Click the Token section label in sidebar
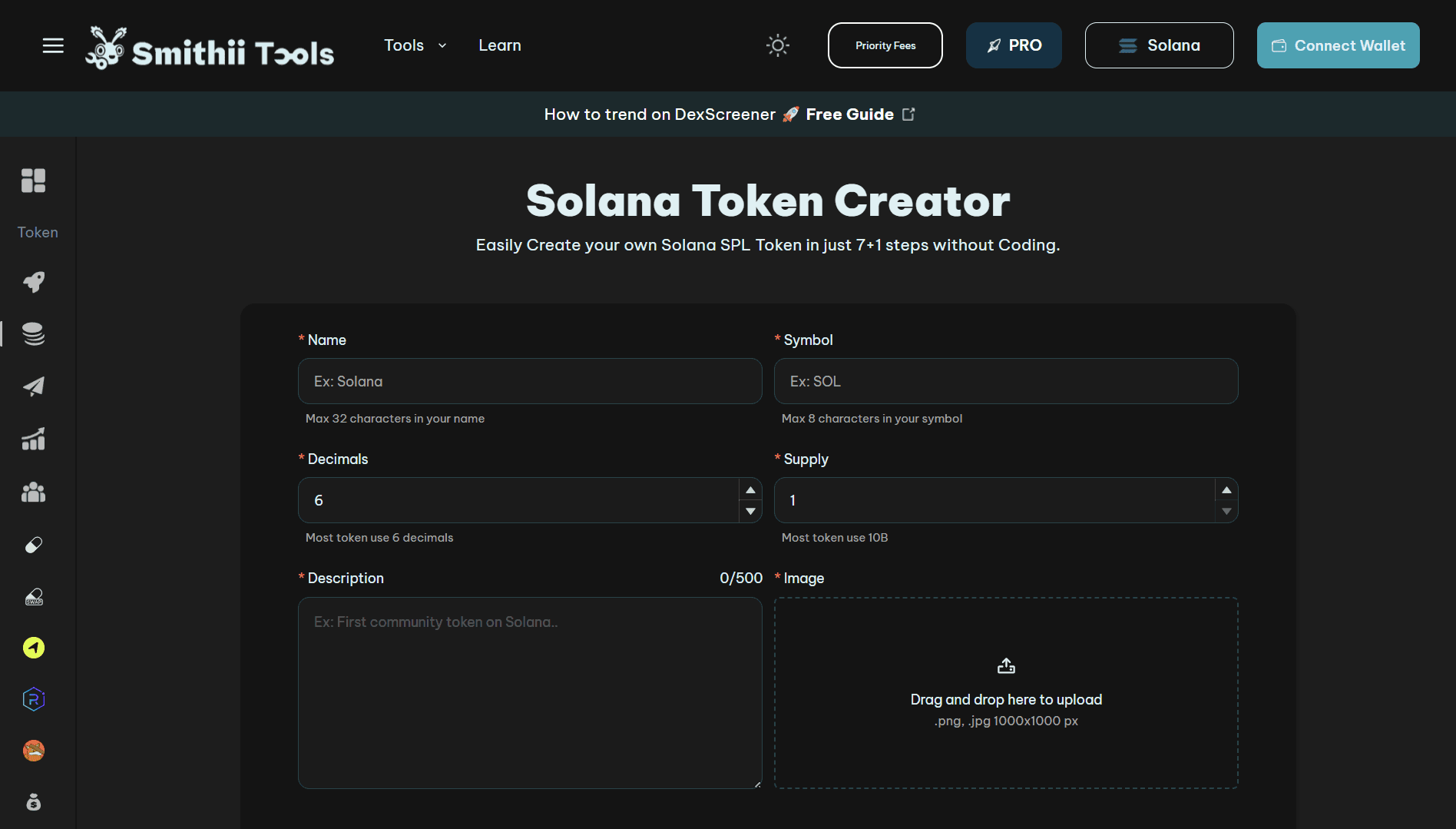This screenshot has height=829, width=1456. [37, 232]
